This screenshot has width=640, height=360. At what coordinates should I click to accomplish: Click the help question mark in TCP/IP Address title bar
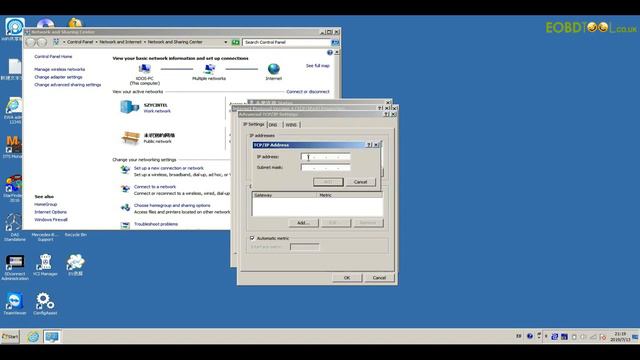point(369,145)
